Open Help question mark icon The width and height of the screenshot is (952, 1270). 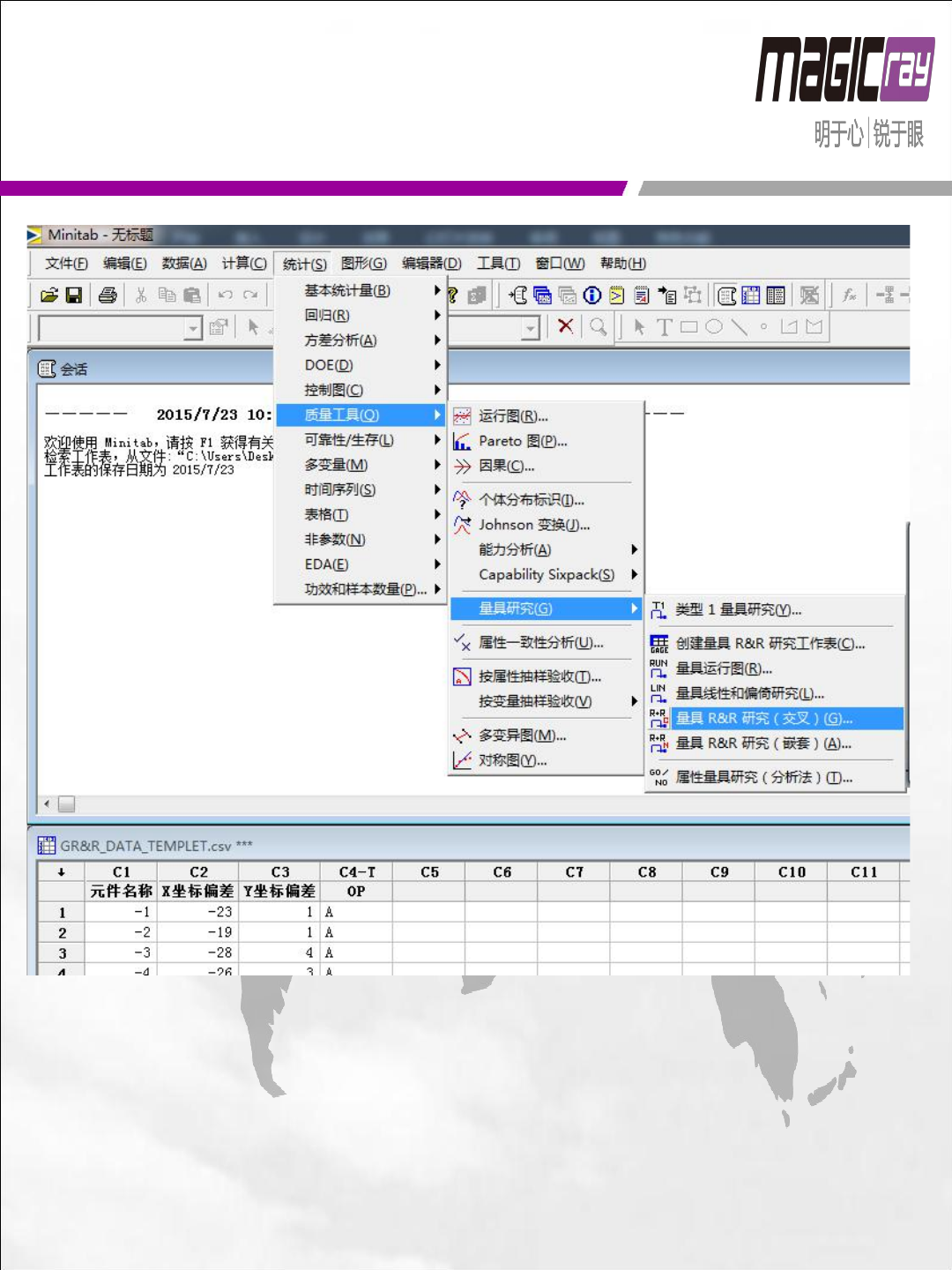(453, 295)
